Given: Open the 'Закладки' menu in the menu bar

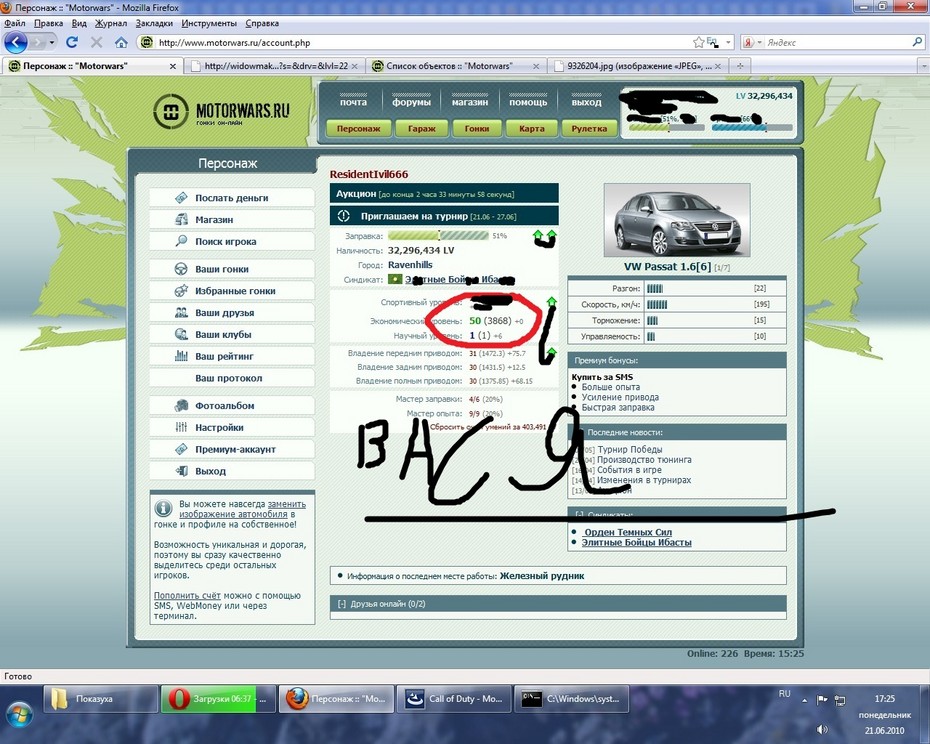Looking at the screenshot, I should click(153, 22).
